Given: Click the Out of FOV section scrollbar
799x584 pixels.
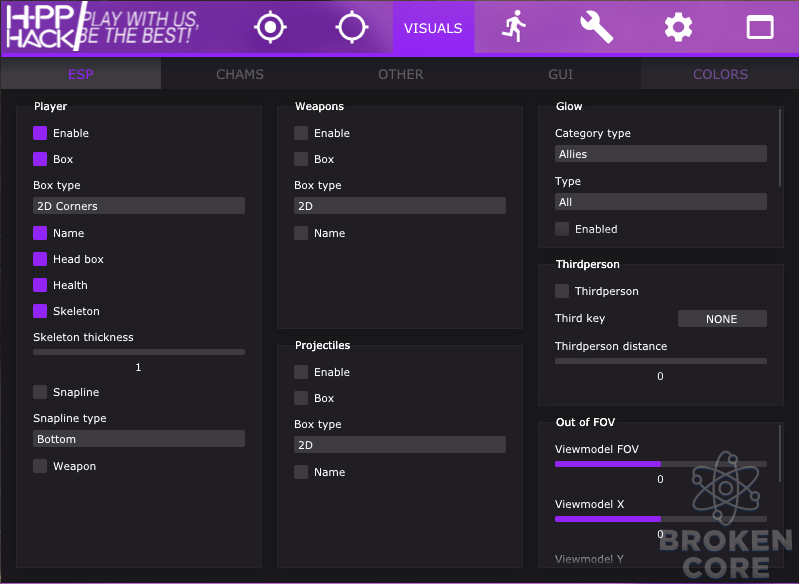Looking at the screenshot, I should (780, 454).
